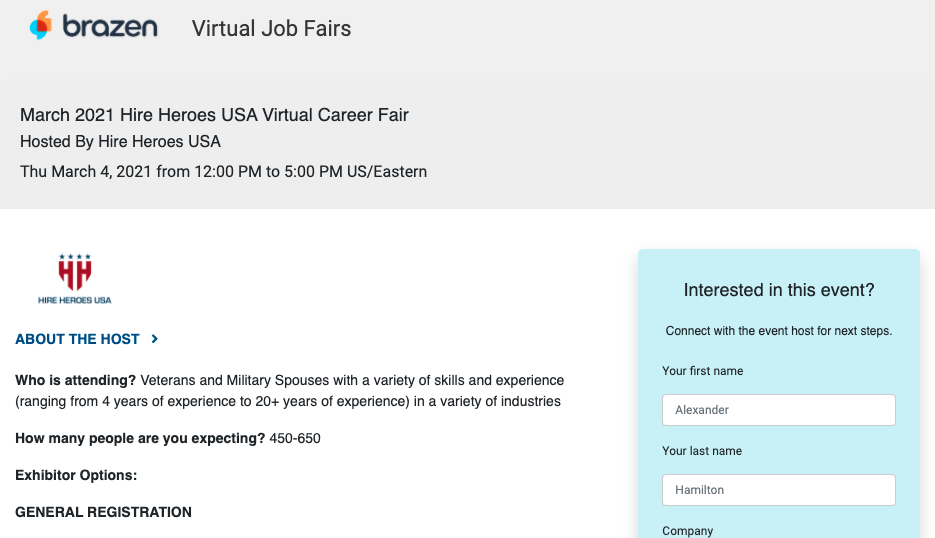The height and width of the screenshot is (538, 935).
Task: Click the GENERAL REGISTRATION heading
Action: click(x=103, y=512)
